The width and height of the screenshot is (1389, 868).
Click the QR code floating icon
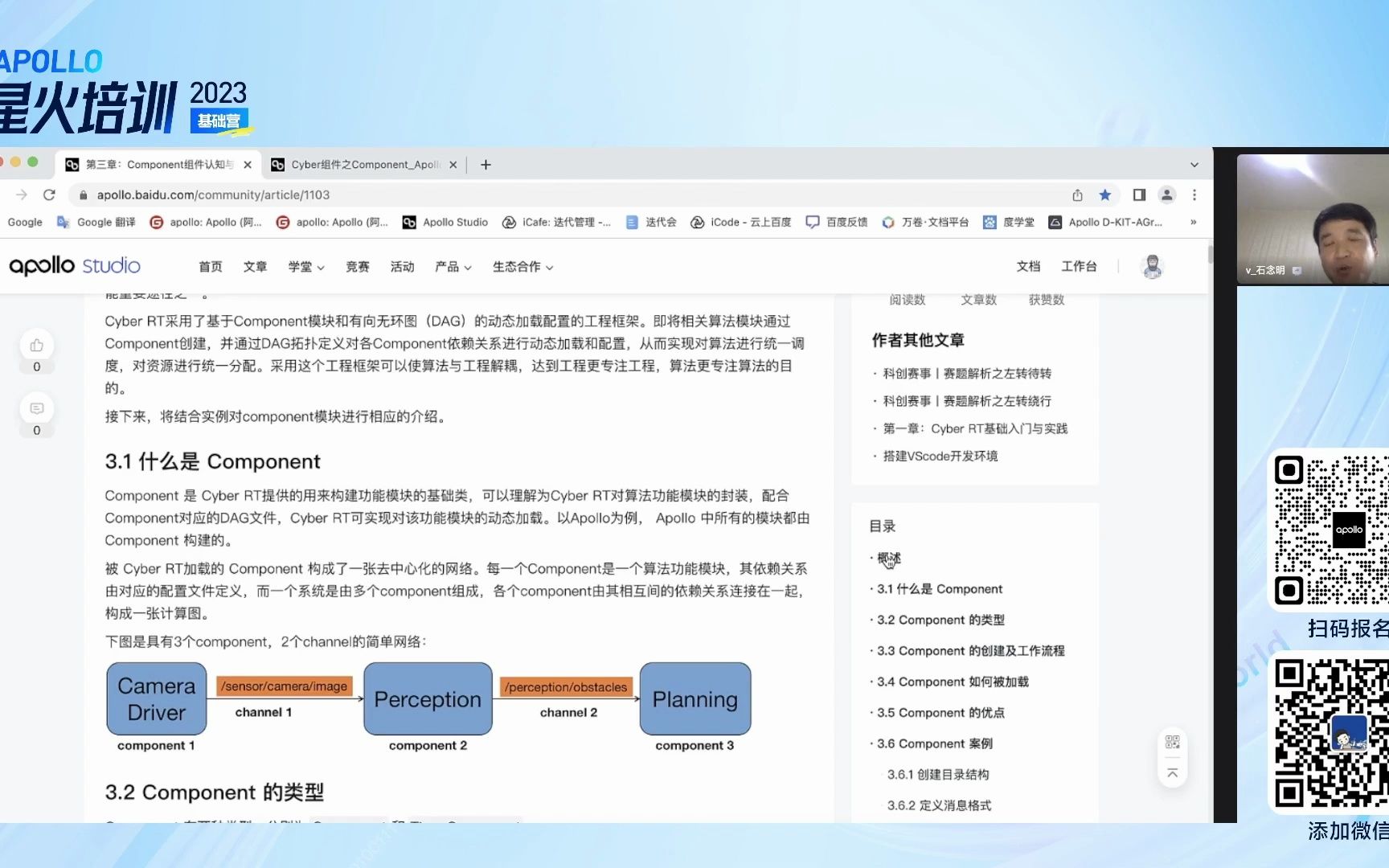coord(1173,742)
